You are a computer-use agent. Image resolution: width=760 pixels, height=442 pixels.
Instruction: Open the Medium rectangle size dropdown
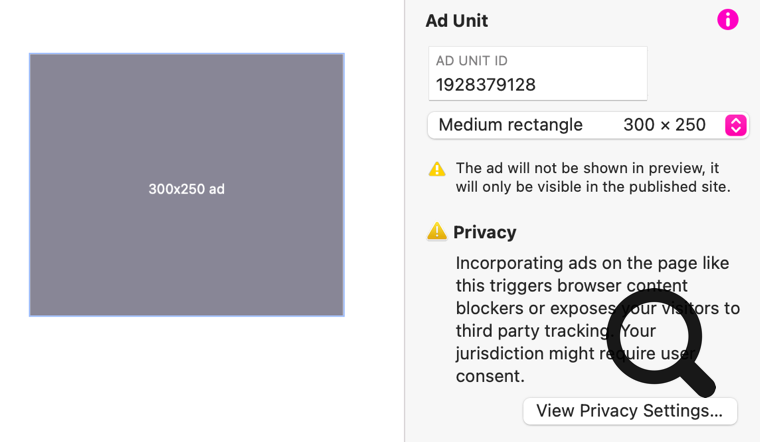coord(510,125)
